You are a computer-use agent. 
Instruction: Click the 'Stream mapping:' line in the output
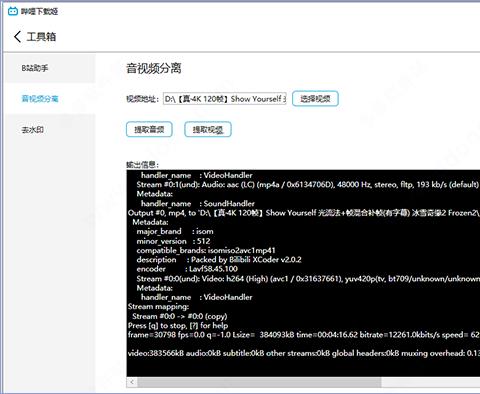(158, 307)
